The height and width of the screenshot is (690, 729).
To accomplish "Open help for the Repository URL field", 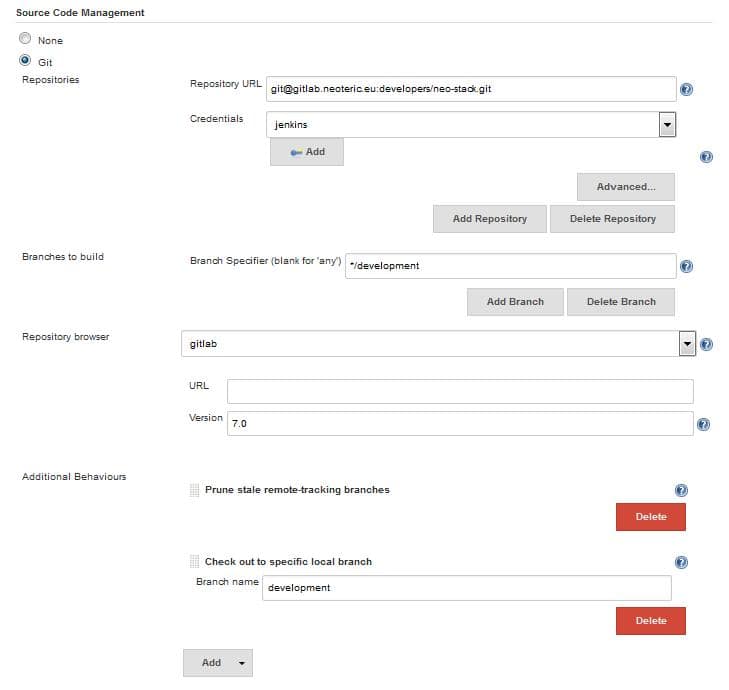I will (x=686, y=90).
